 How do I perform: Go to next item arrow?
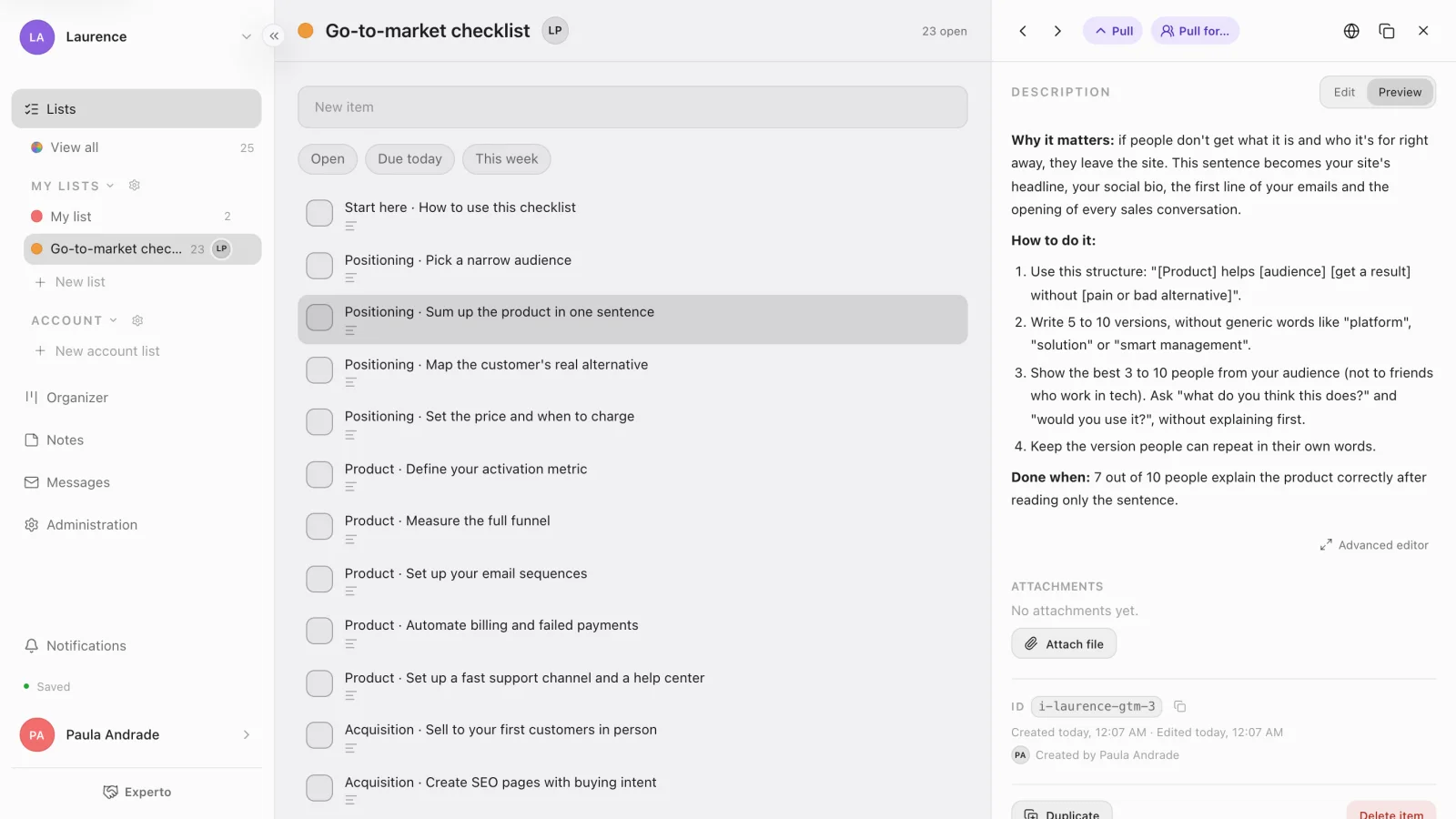[x=1057, y=31]
